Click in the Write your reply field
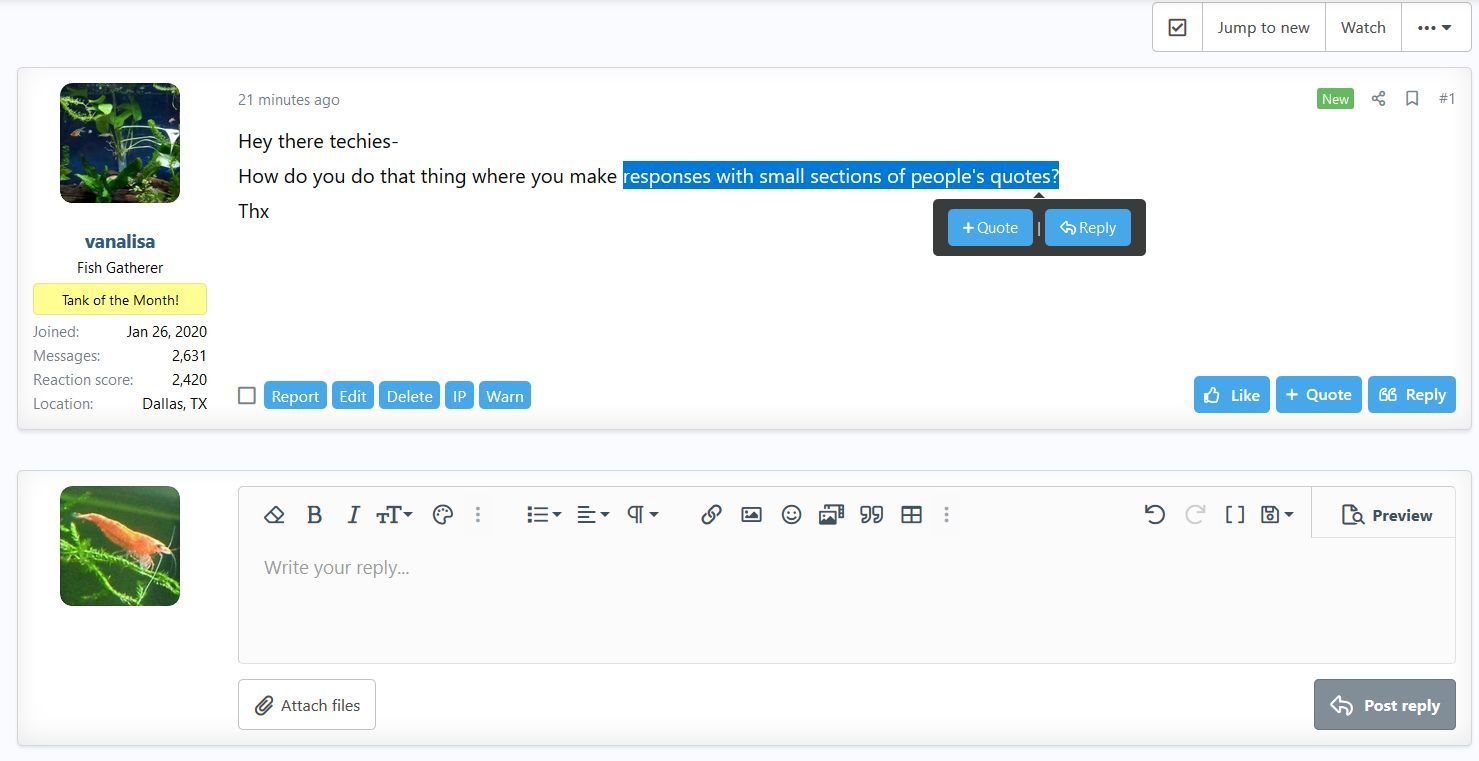Screen dimensions: 1479x761 845,600
